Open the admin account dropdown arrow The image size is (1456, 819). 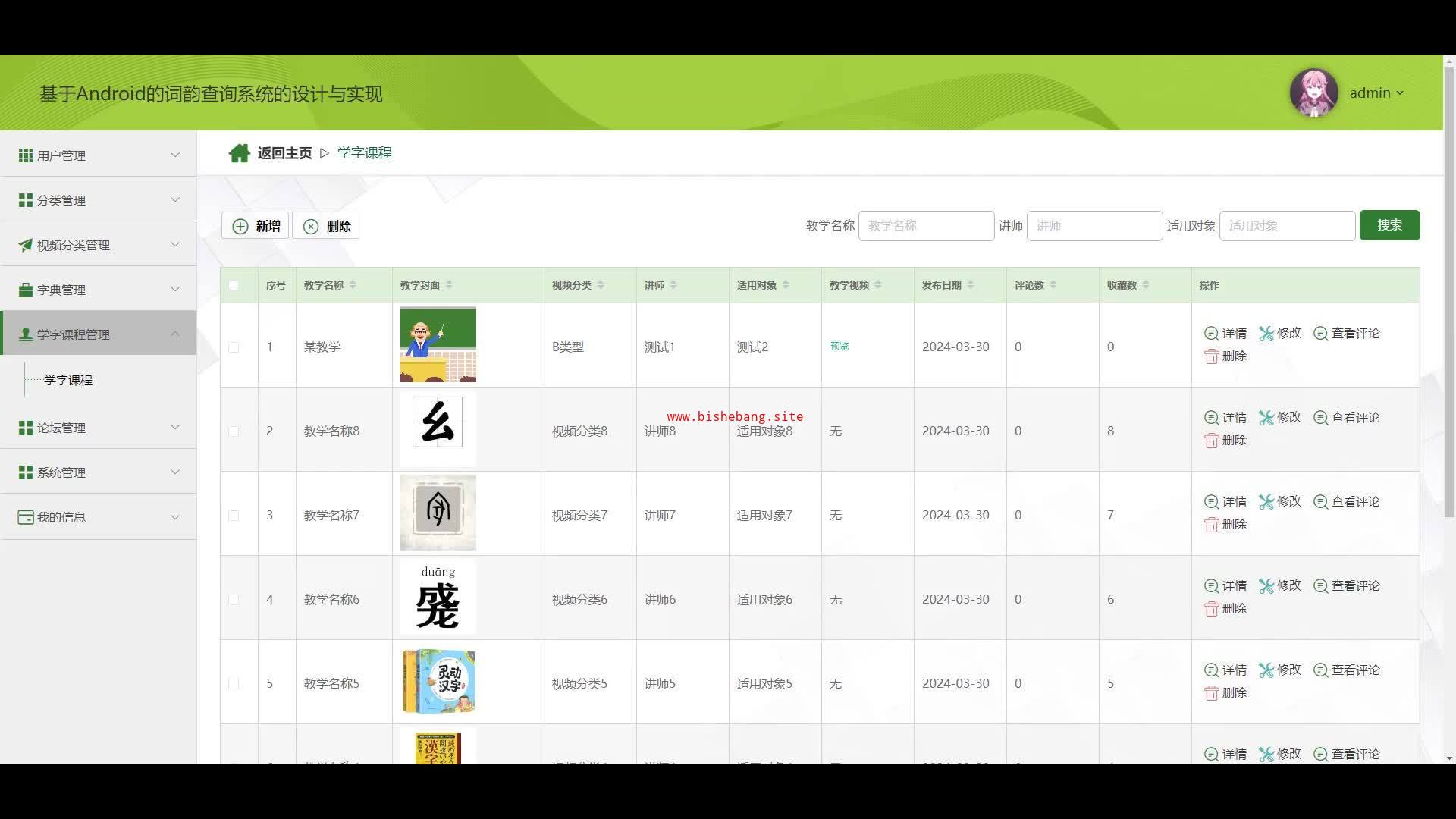(x=1400, y=93)
